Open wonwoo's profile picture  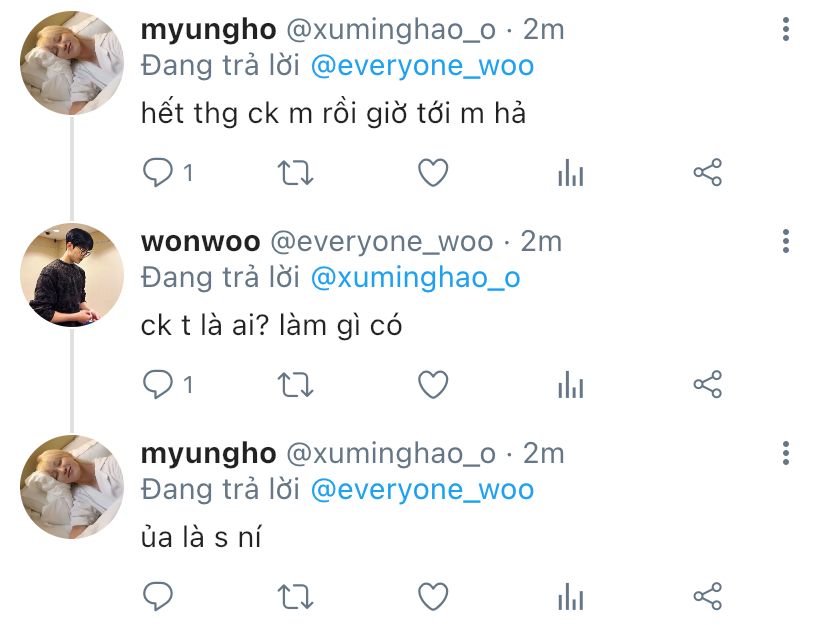[72, 275]
